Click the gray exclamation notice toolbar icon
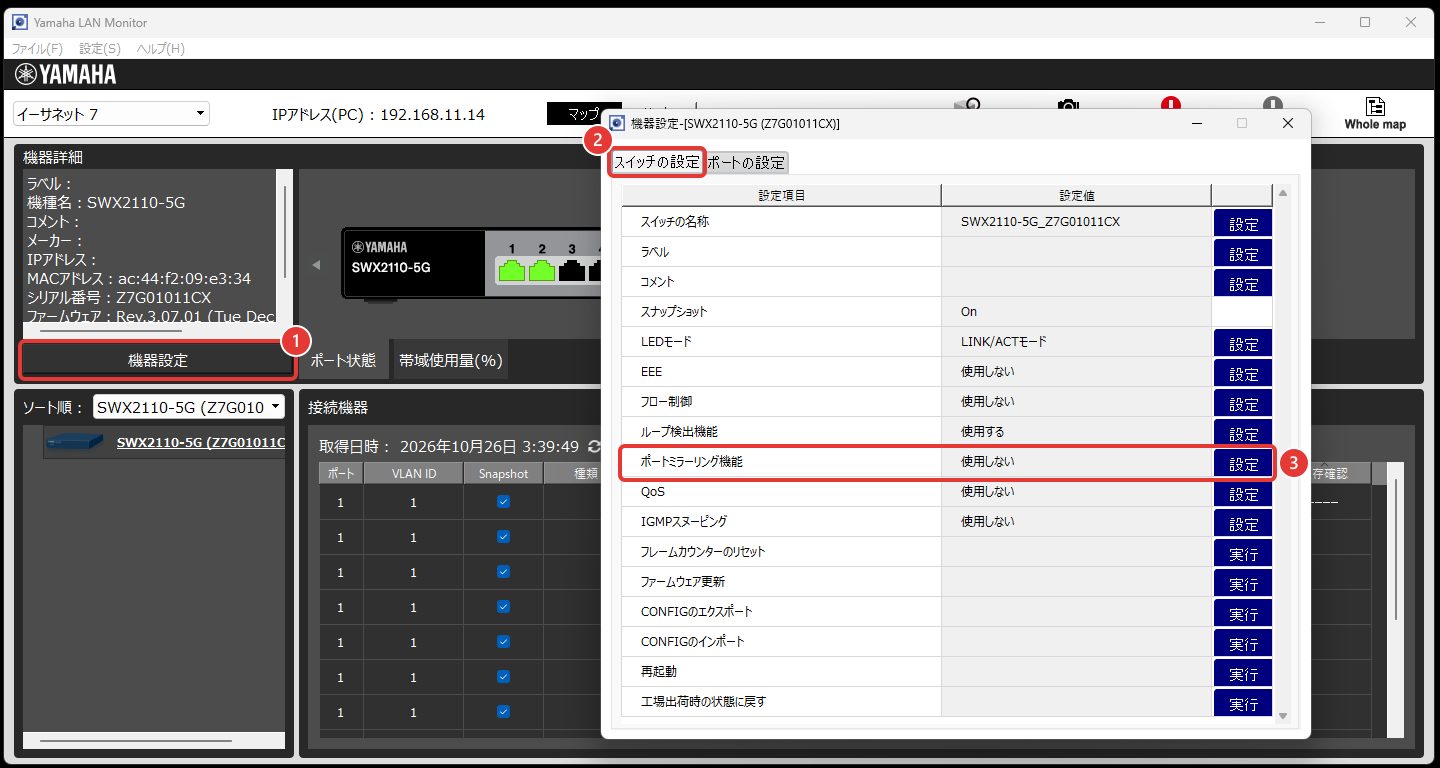 [1272, 104]
